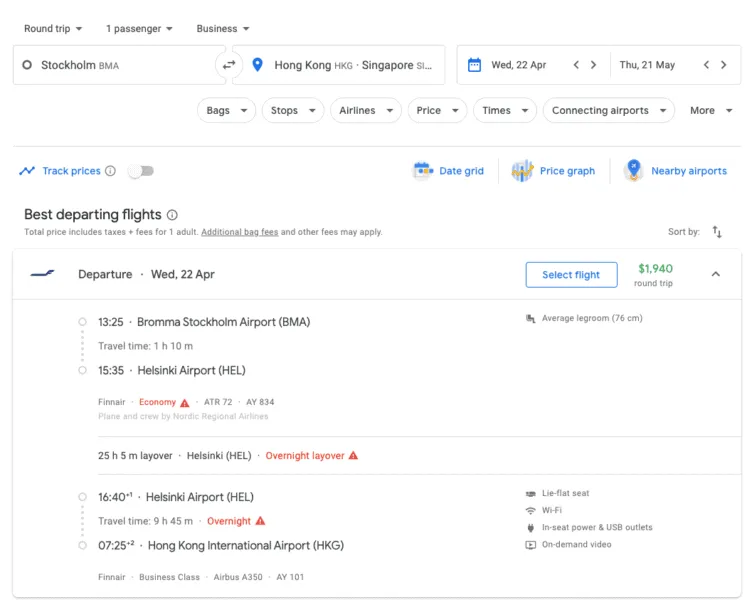Show Nearby airports map

click(676, 171)
